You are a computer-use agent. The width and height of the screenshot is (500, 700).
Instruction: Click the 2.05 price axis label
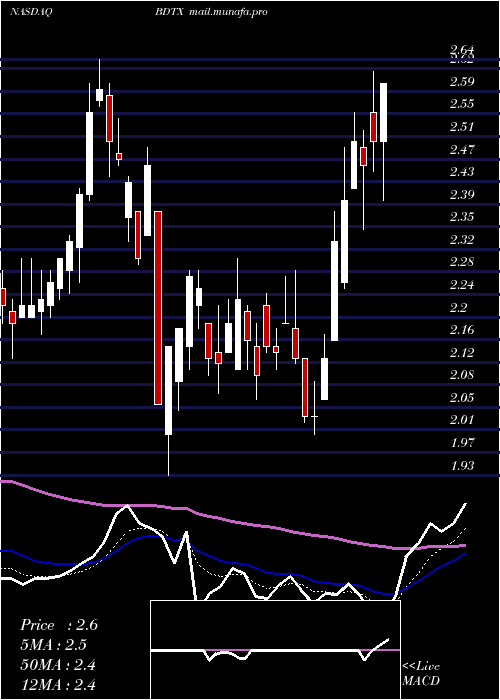tap(462, 398)
